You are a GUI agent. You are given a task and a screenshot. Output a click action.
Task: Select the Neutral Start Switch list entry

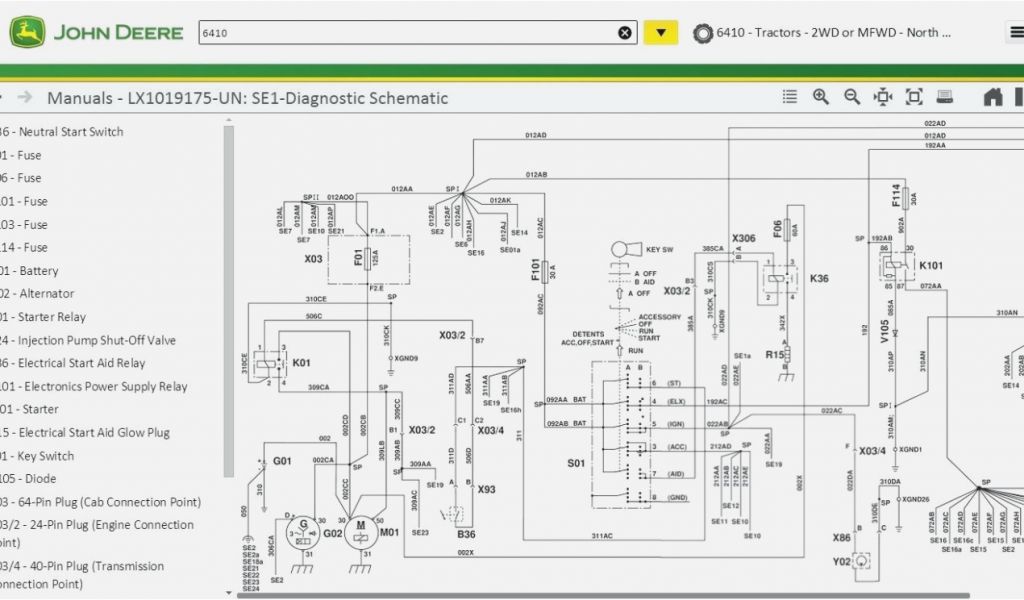point(70,132)
